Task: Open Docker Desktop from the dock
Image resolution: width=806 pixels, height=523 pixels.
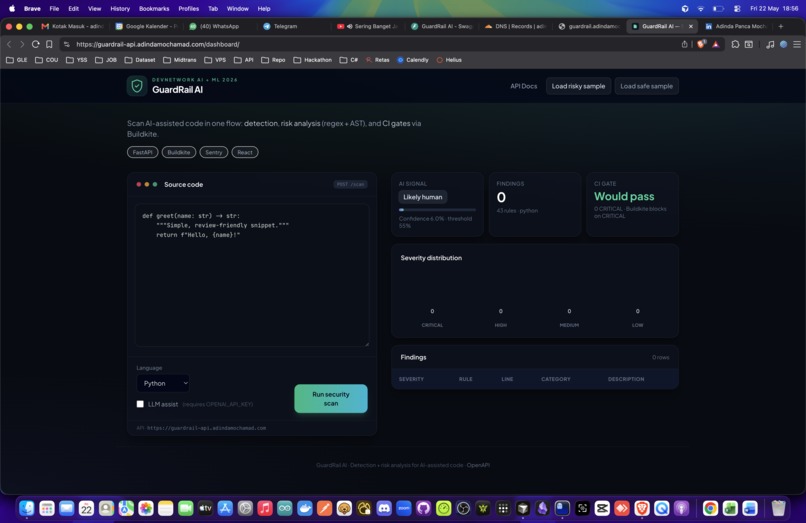Action: click(305, 509)
